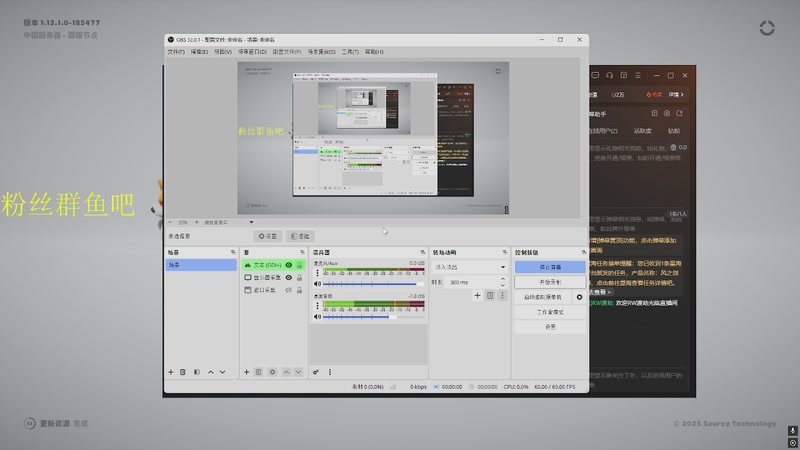Open audio mixer bottom three-dot menu

tap(330, 372)
